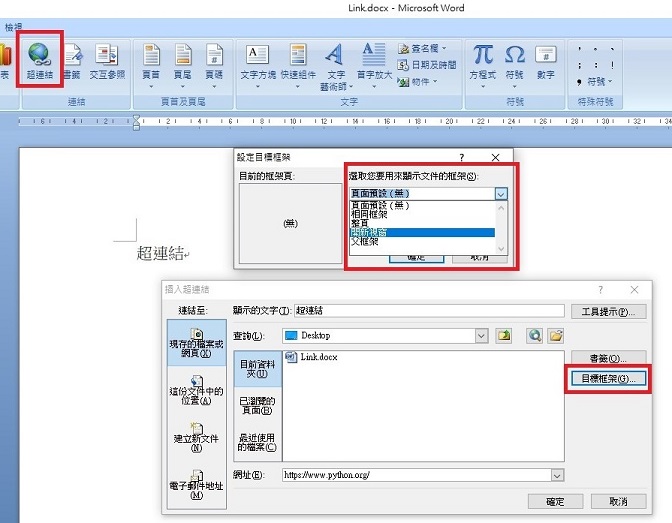The image size is (672, 523).
Task: Choose 相同框架 from the frame list
Action: tap(370, 214)
